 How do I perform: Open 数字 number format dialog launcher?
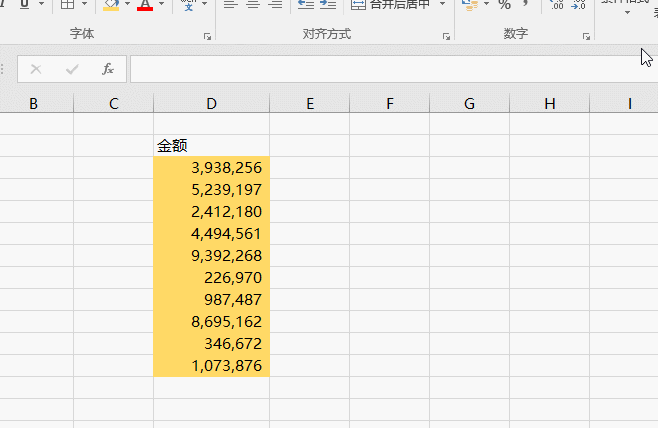586,37
